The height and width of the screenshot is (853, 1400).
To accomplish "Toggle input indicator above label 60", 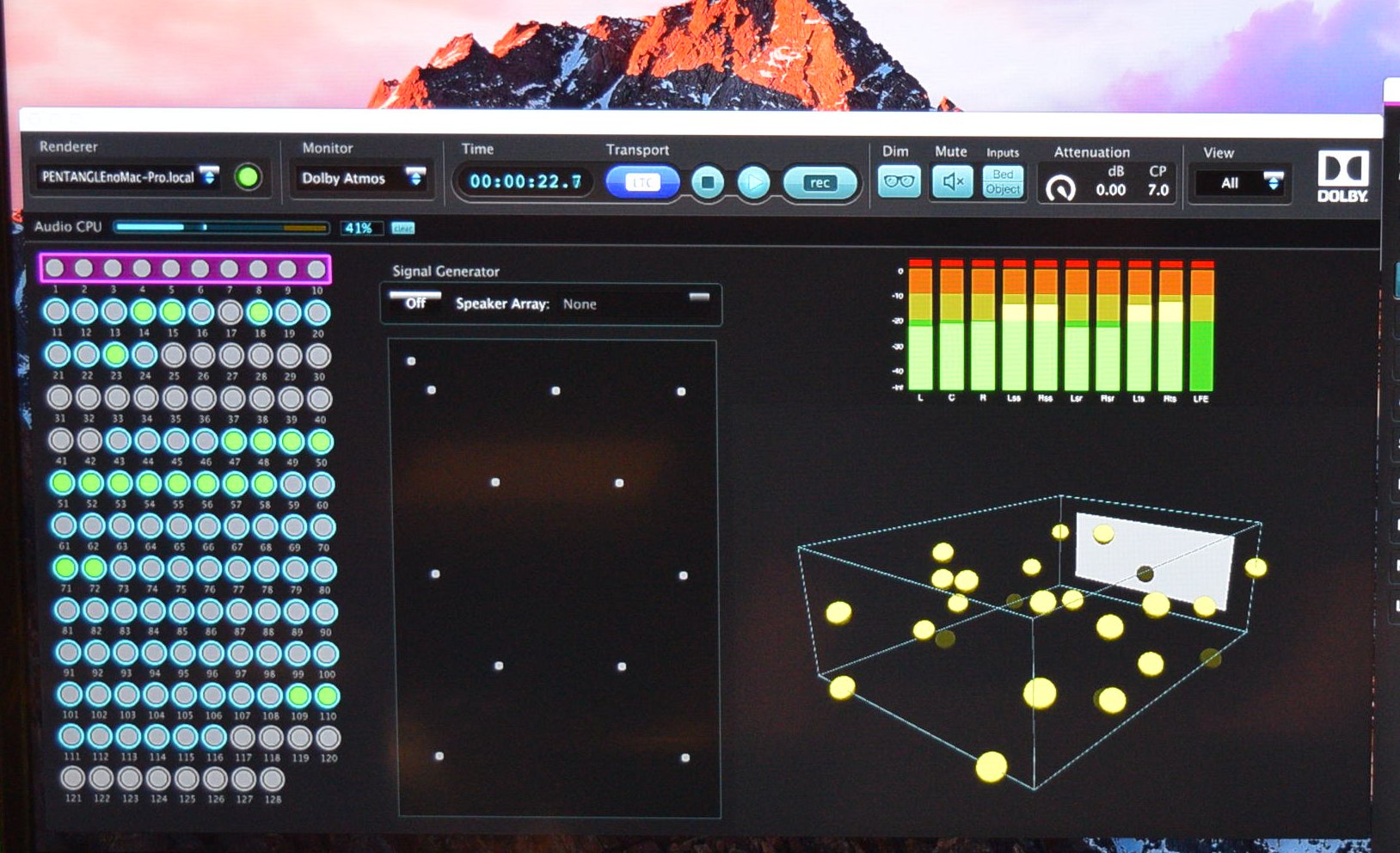I will pyautogui.click(x=322, y=484).
